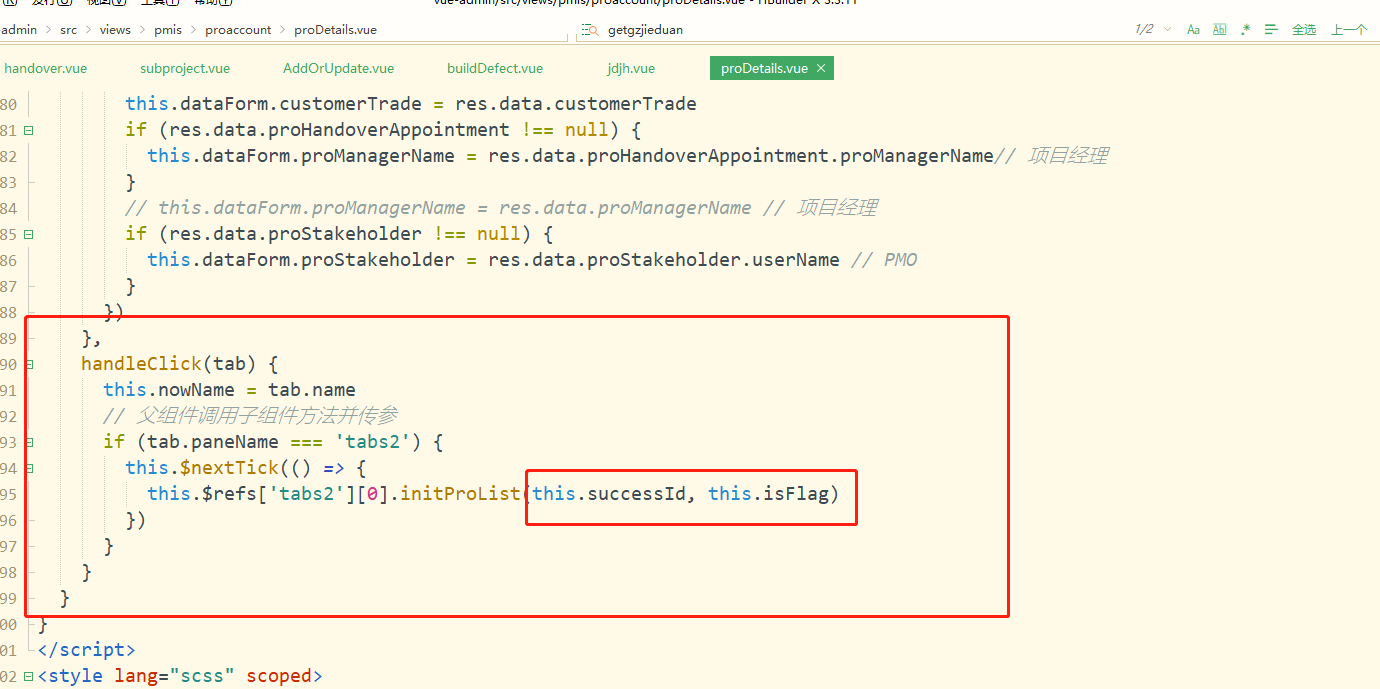This screenshot has width=1380, height=689.
Task: Click the src breadcrumb segment
Action: [68, 30]
